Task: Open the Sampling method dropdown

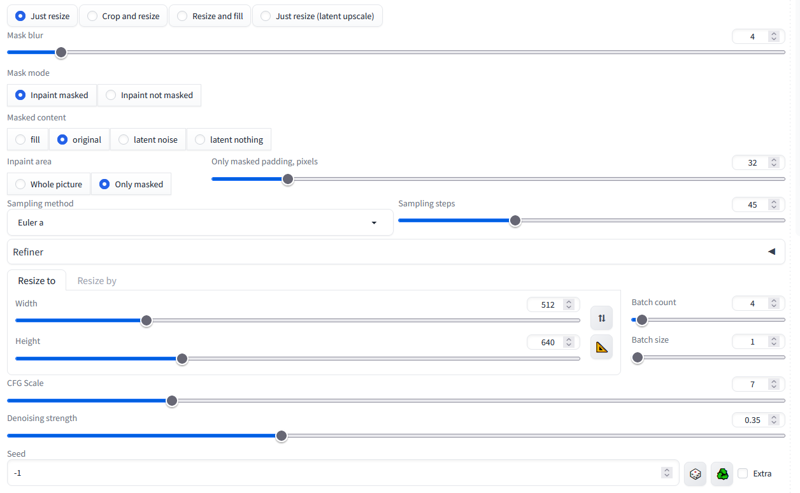Action: click(200, 223)
